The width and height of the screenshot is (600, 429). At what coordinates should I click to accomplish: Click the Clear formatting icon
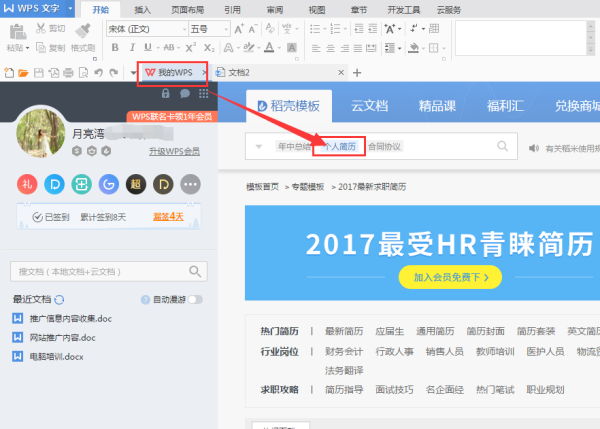pyautogui.click(x=270, y=29)
